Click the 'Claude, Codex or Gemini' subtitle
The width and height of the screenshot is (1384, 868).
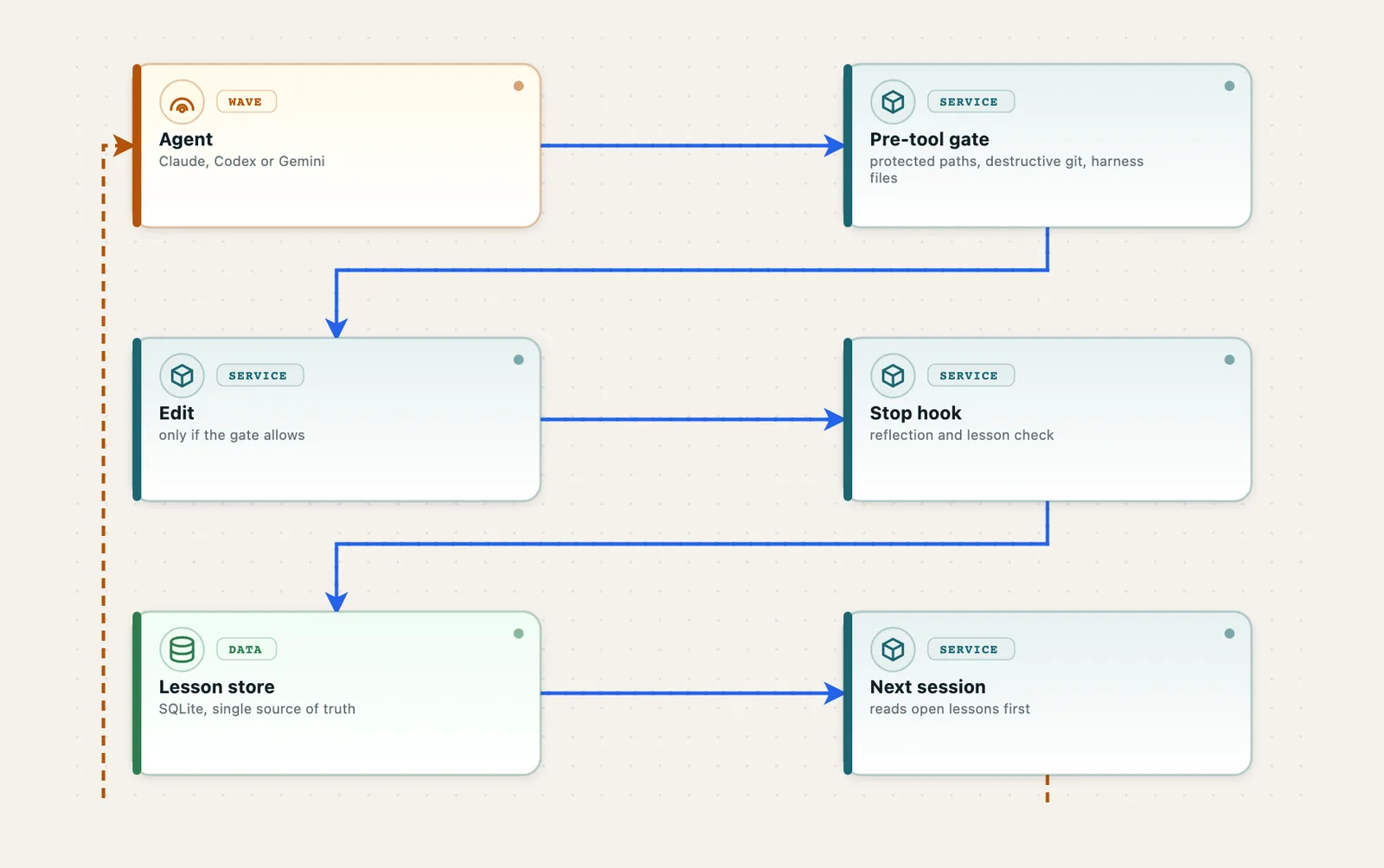tap(242, 162)
